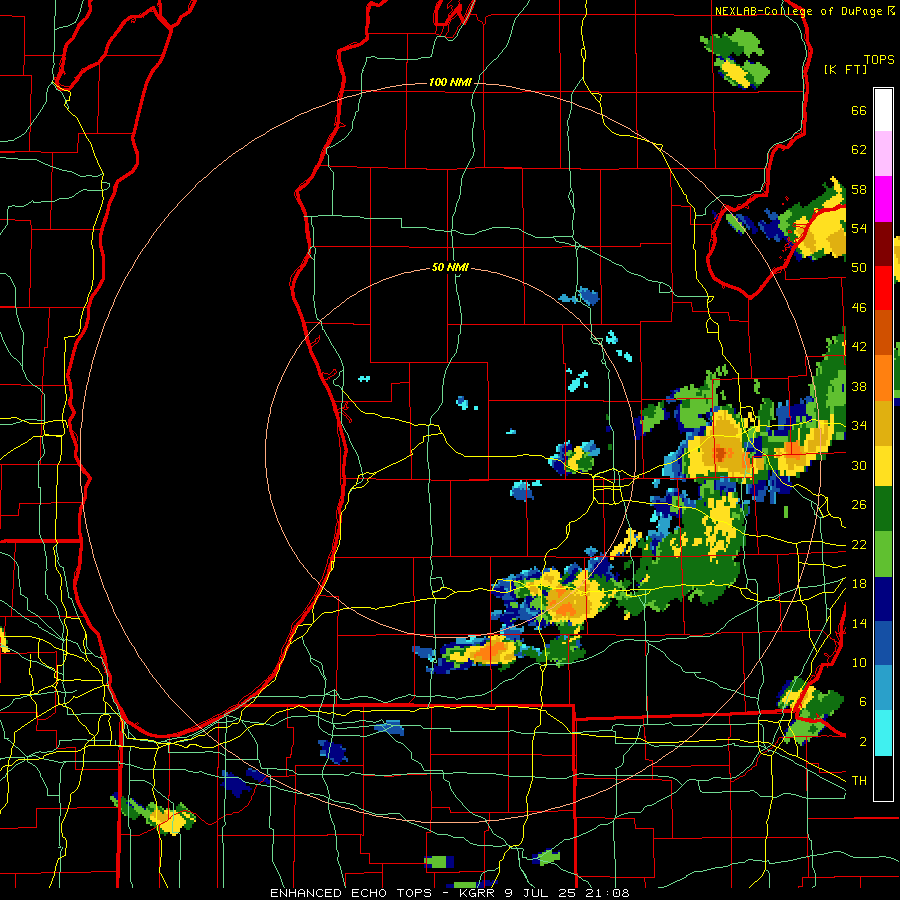Select the gold legend swatch
Image resolution: width=900 pixels, height=900 pixels.
coord(883,422)
